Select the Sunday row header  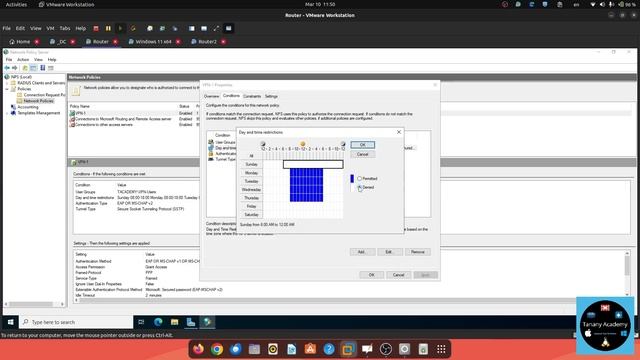(x=251, y=164)
